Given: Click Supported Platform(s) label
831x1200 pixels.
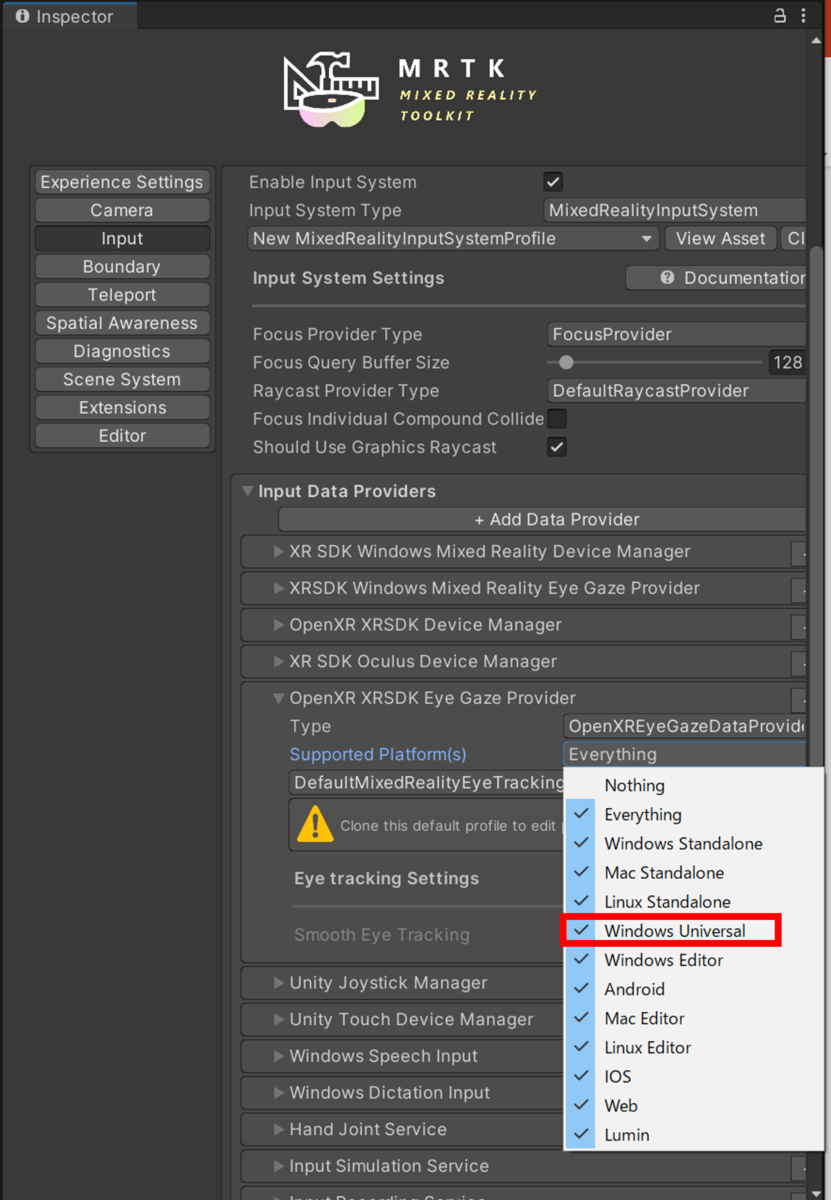Looking at the screenshot, I should 378,755.
